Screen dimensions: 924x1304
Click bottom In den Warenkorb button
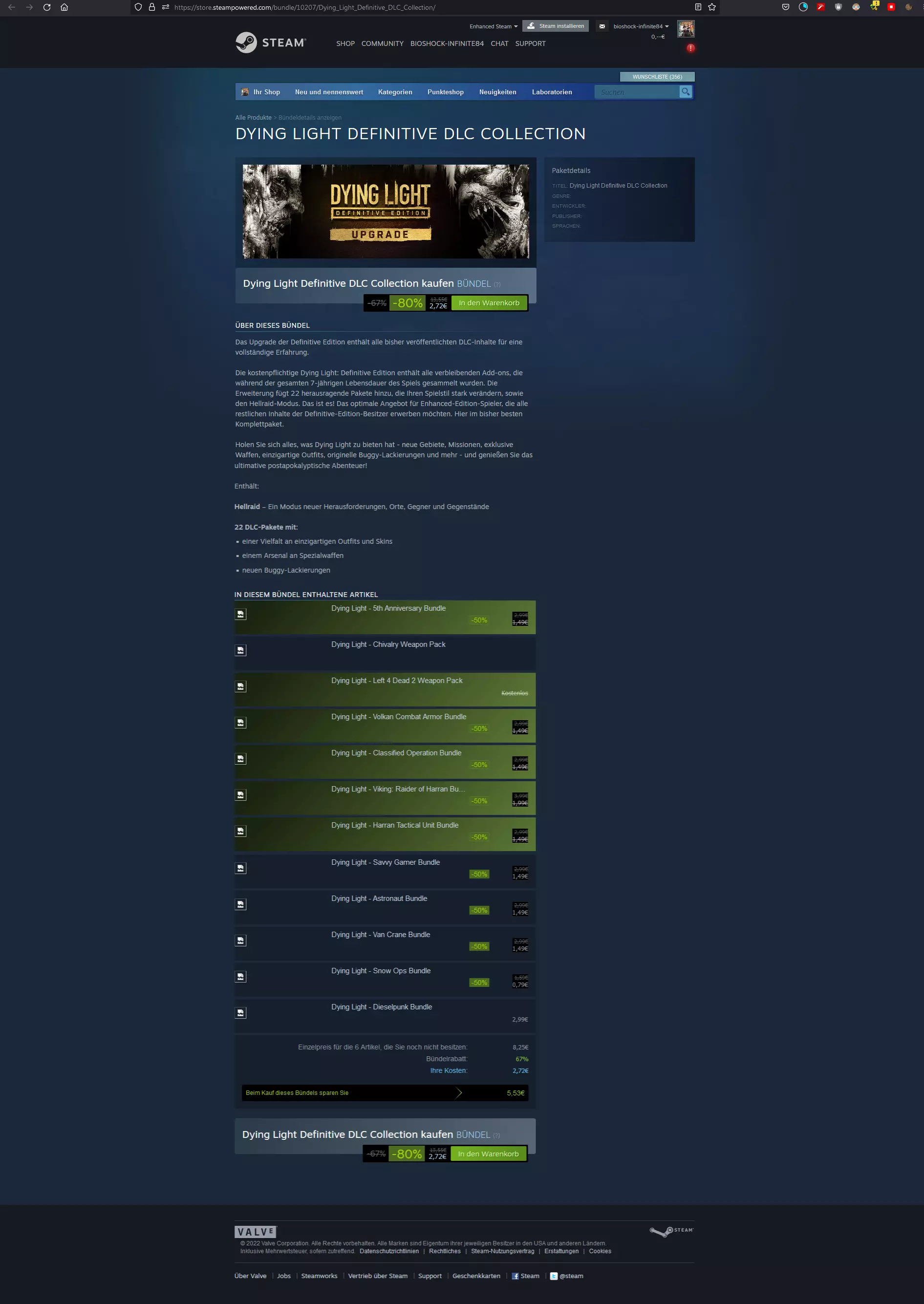[x=488, y=1154]
